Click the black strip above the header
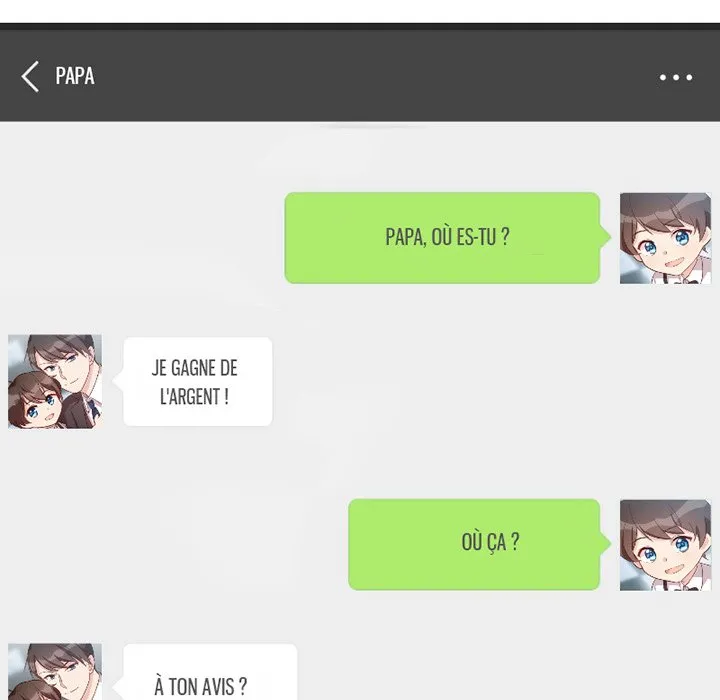 360,26
